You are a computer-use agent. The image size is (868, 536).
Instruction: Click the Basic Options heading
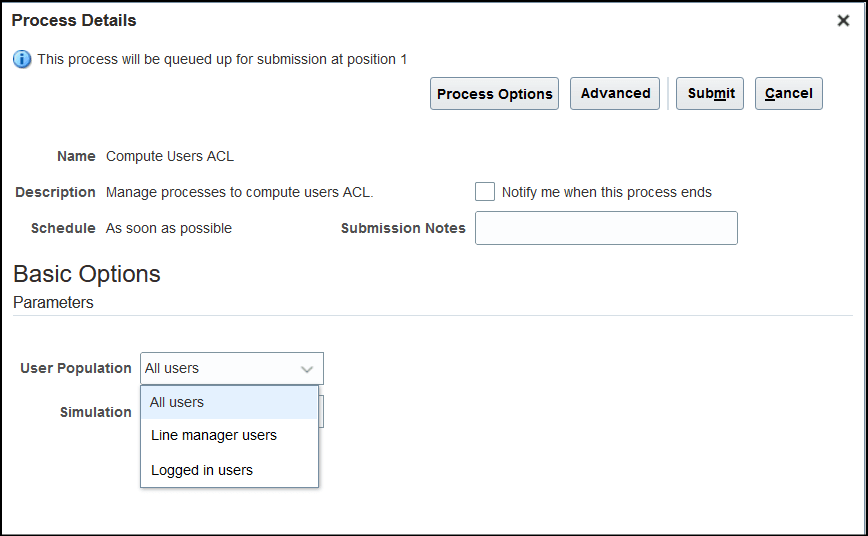pyautogui.click(x=87, y=274)
